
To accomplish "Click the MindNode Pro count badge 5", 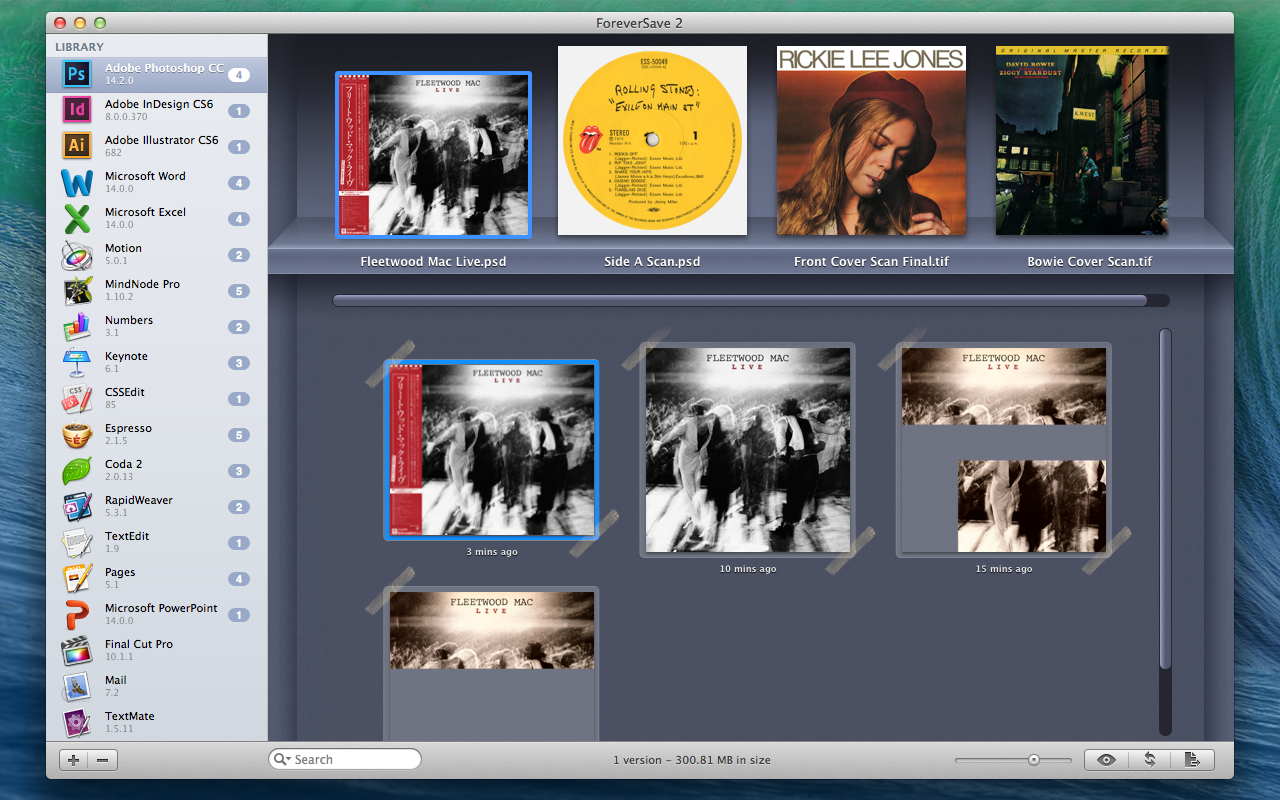I will pyautogui.click(x=239, y=291).
